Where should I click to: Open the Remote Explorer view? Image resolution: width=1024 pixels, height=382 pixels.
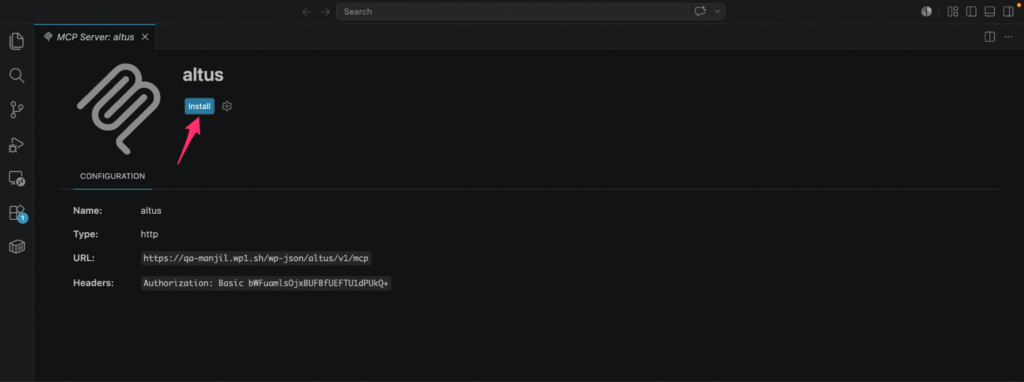tap(17, 178)
